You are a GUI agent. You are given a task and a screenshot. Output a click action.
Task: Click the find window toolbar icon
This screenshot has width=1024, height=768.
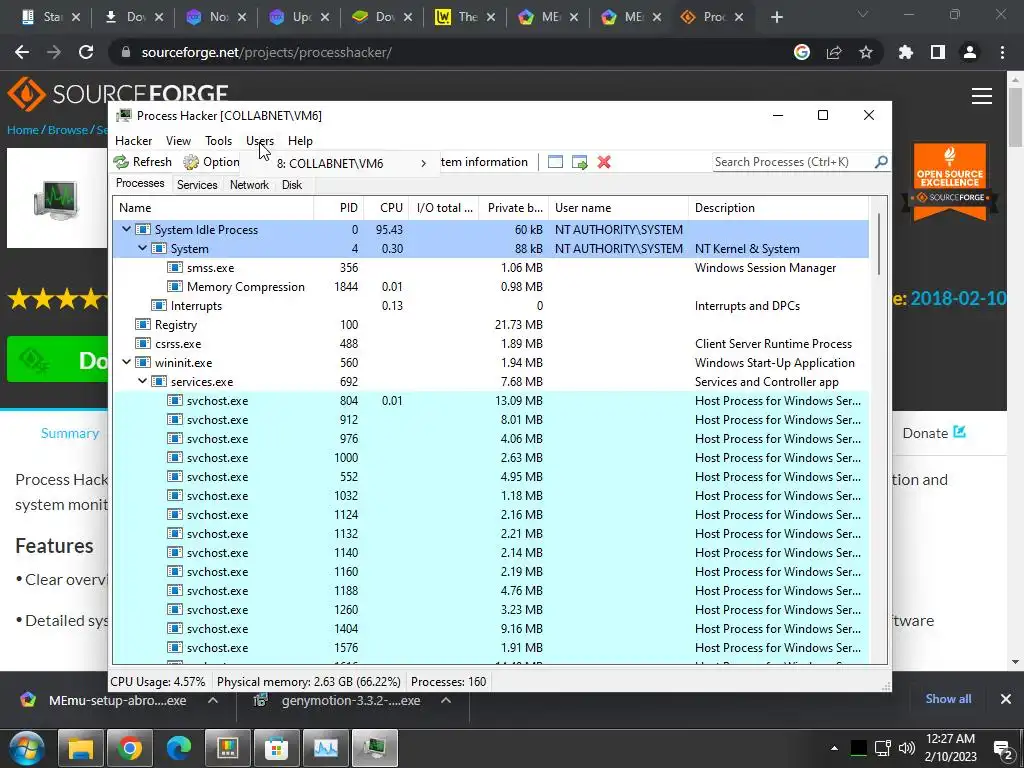(x=555, y=162)
